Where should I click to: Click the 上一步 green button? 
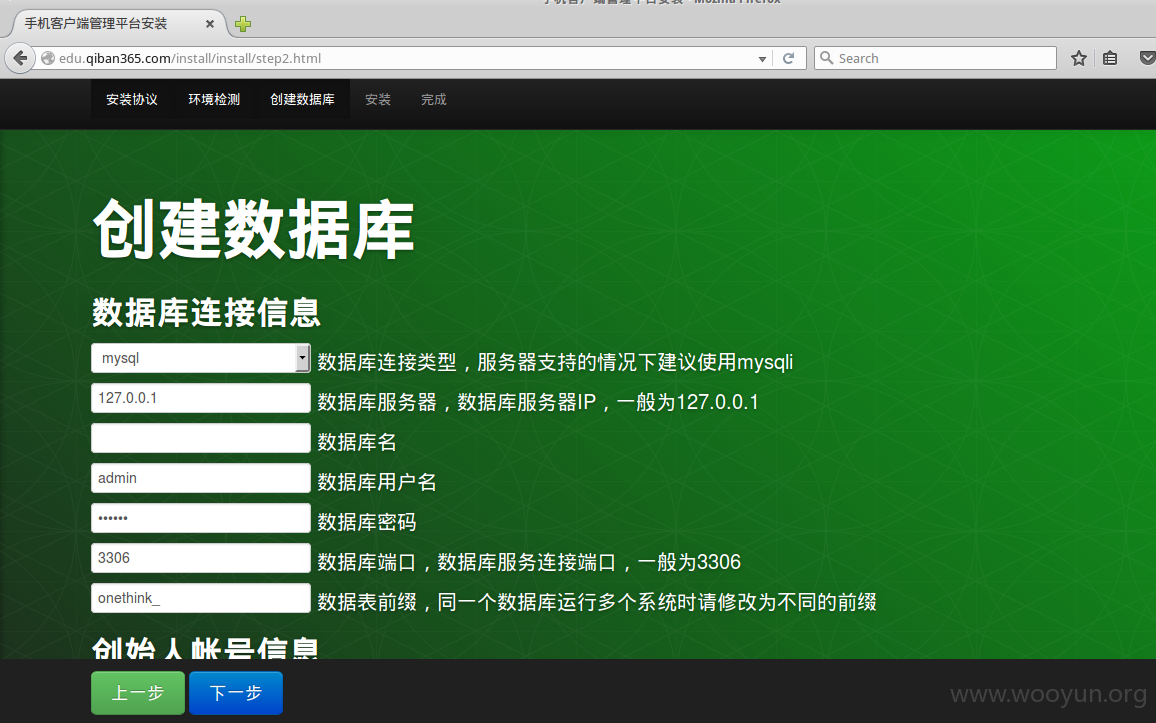point(138,693)
